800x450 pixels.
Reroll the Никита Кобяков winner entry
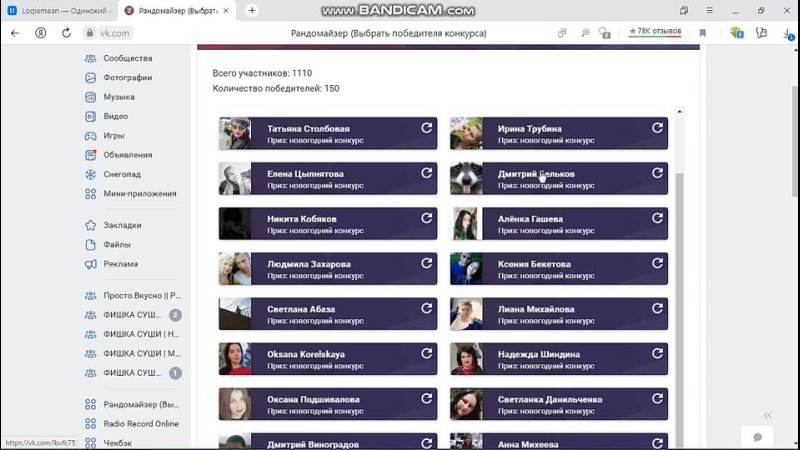tap(427, 218)
